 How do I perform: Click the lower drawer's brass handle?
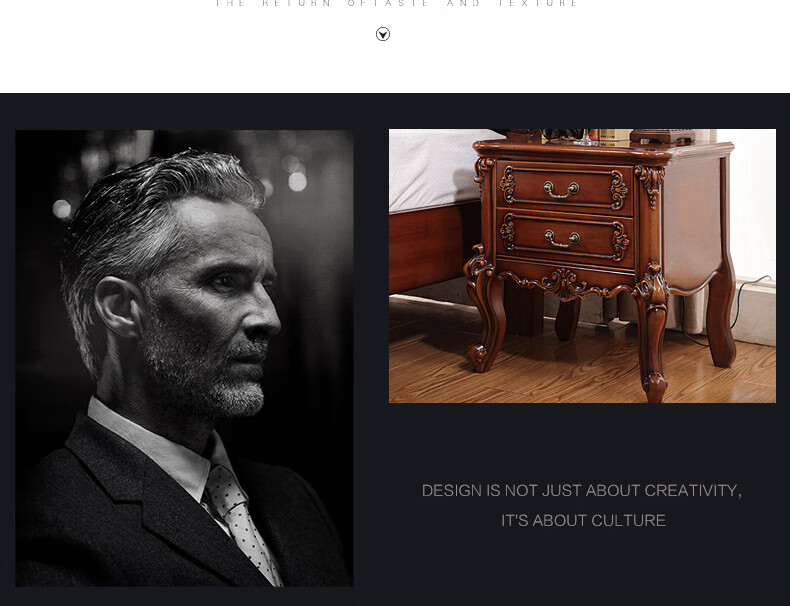(x=562, y=239)
